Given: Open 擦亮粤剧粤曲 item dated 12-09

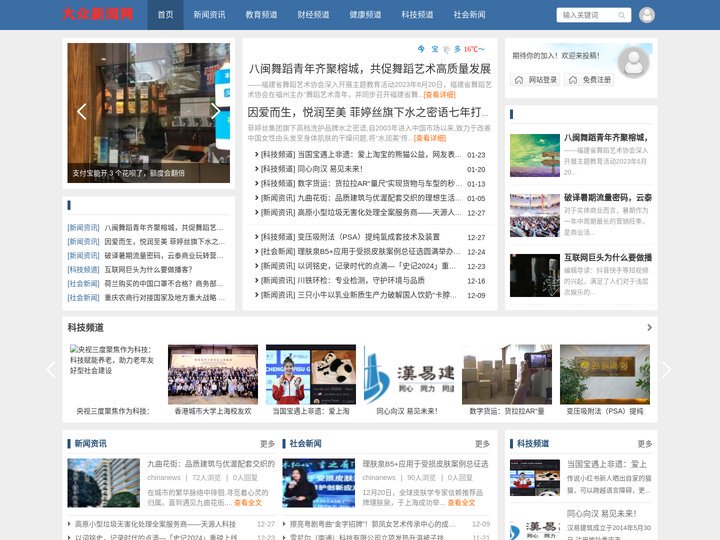Looking at the screenshot, I should click(372, 524).
